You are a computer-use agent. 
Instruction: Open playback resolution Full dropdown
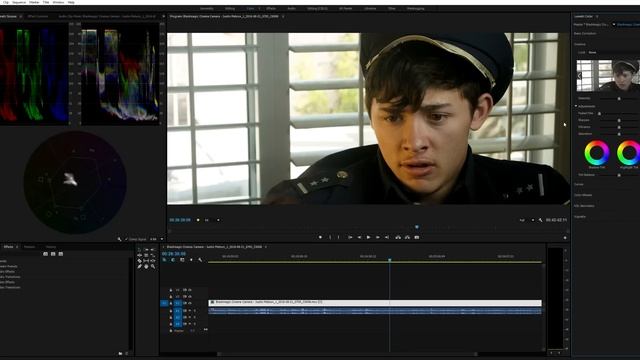tap(527, 220)
